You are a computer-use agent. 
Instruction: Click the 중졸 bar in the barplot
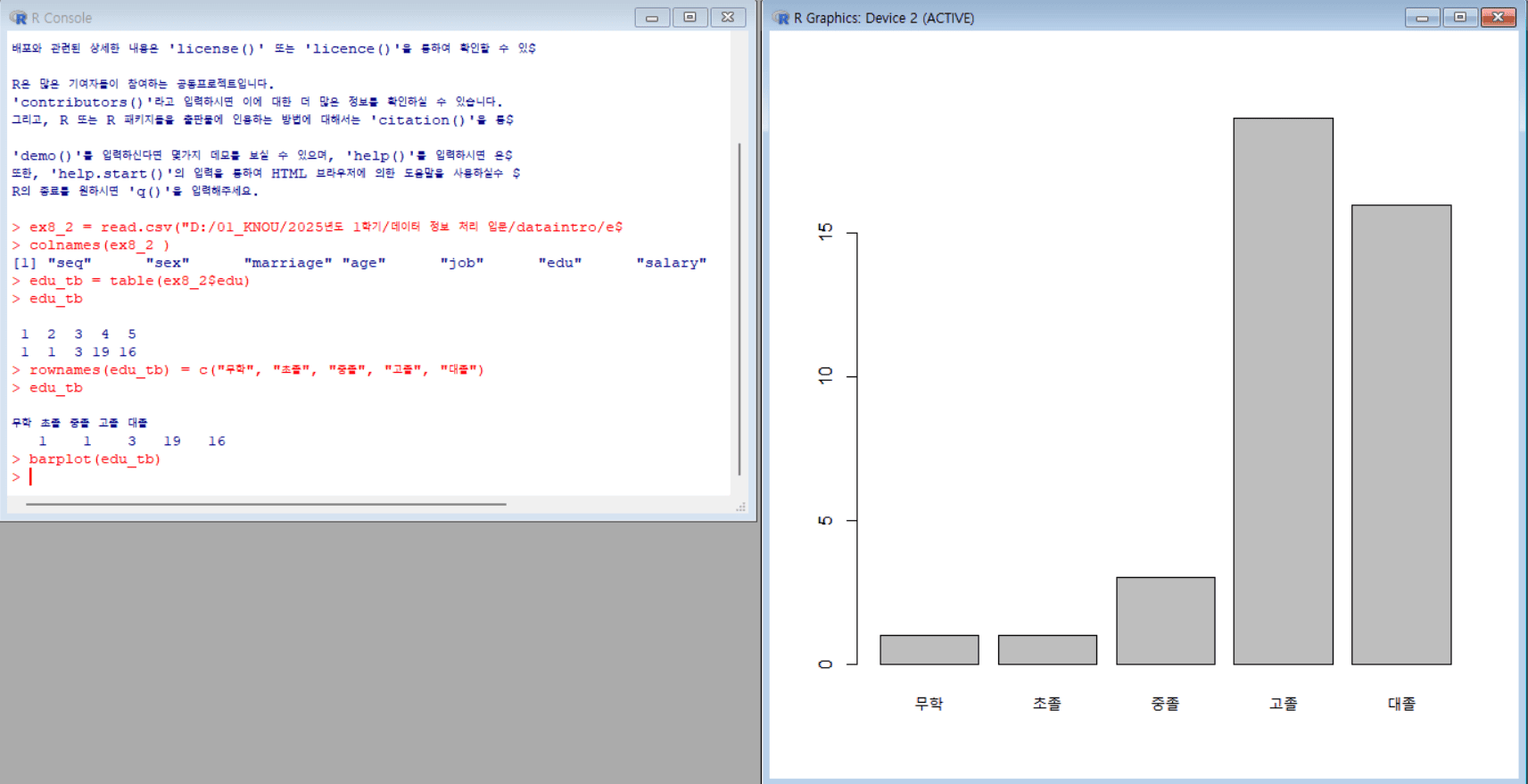[1165, 621]
